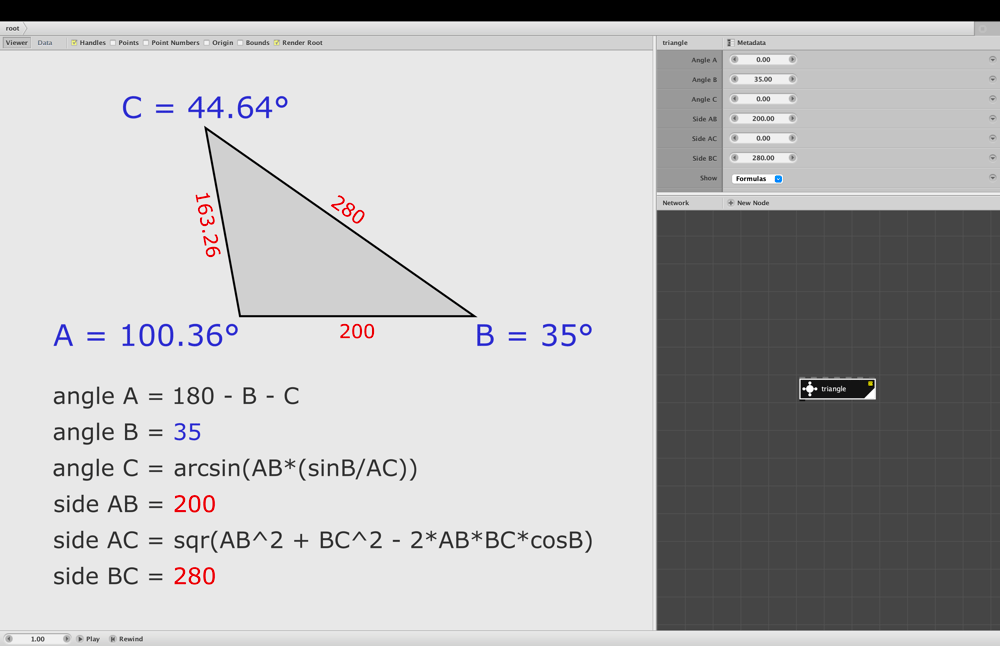Step frame number back with left arrow
Image resolution: width=1000 pixels, height=646 pixels.
click(9, 638)
